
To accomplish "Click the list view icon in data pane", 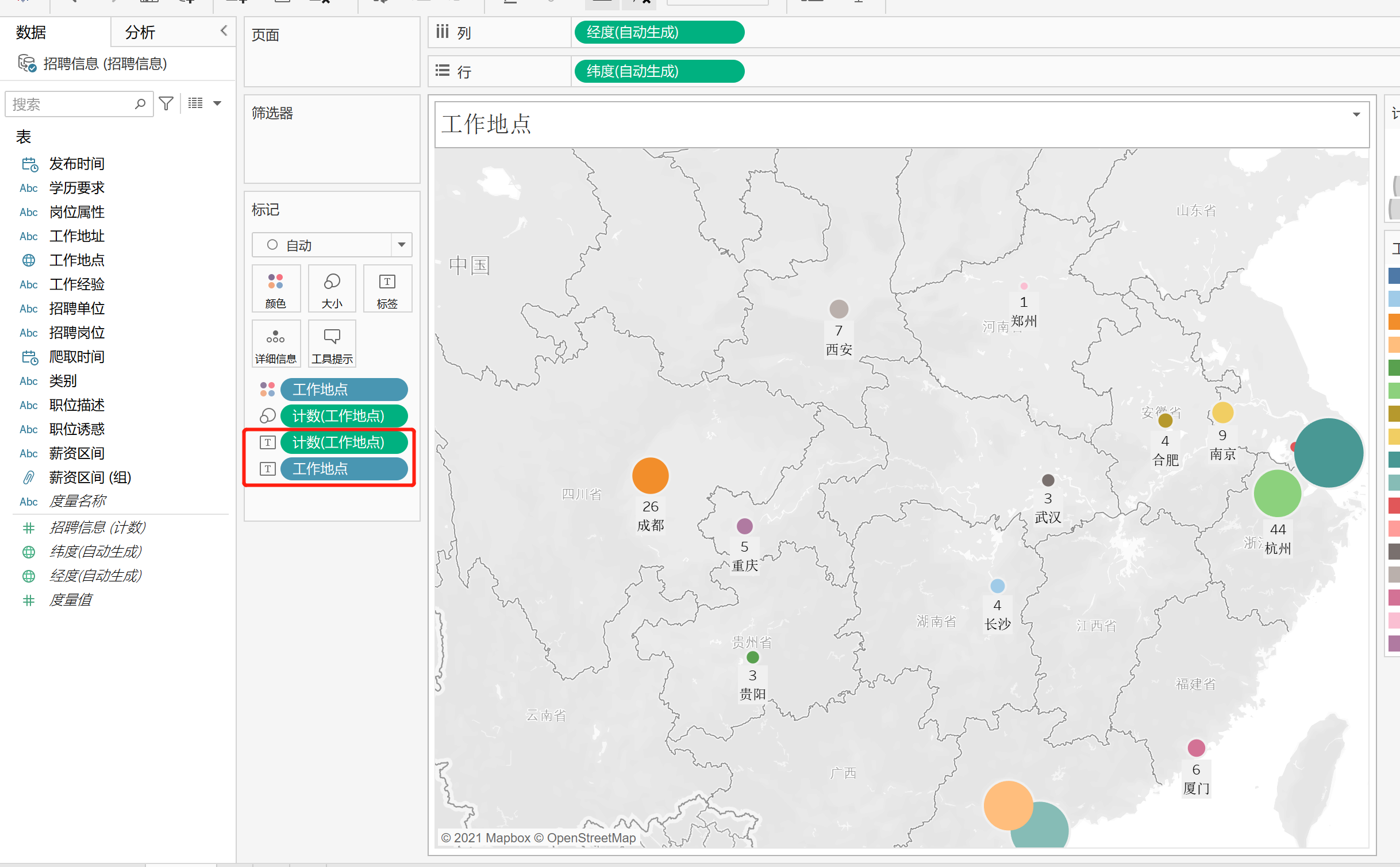I will point(195,103).
